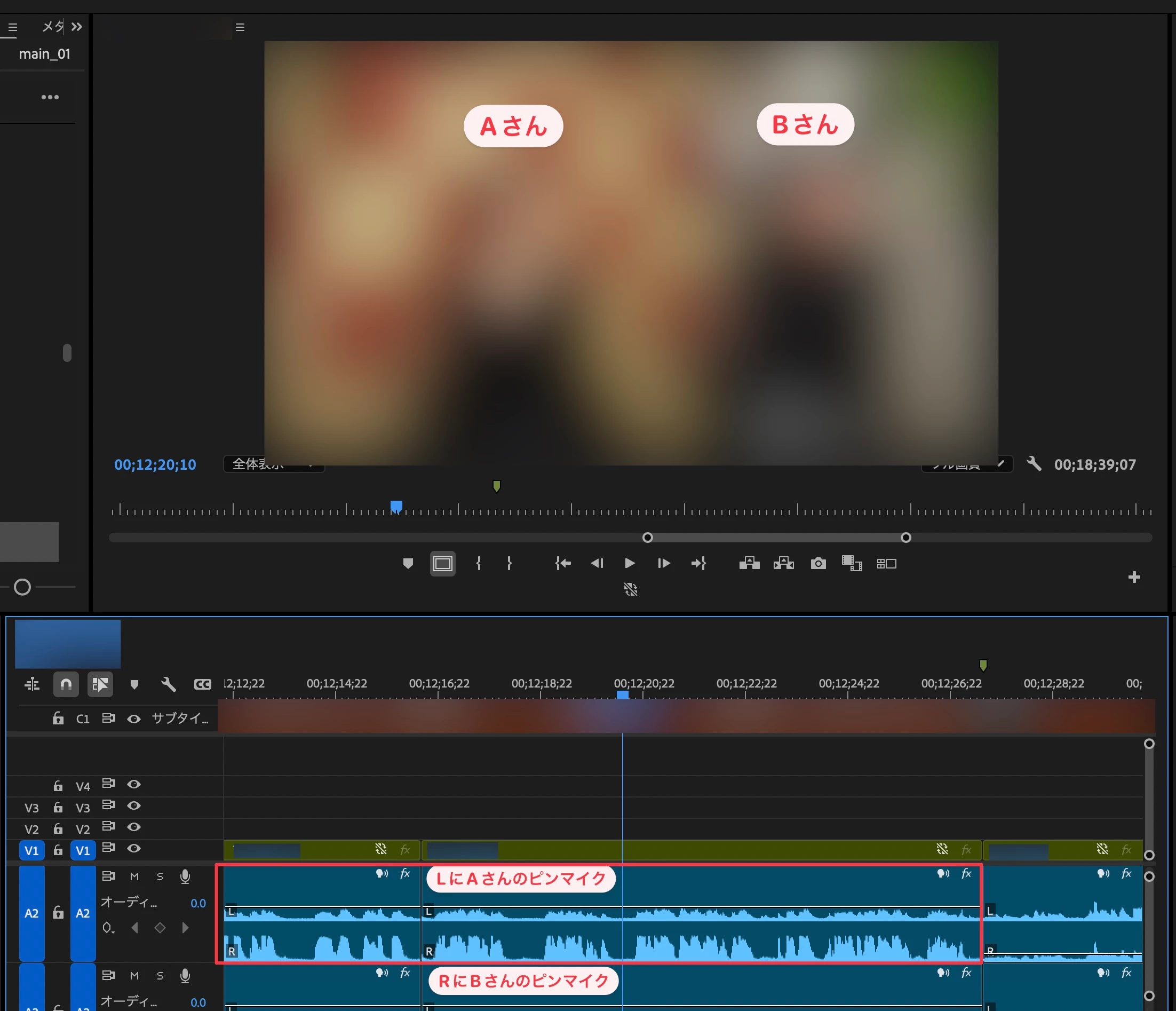The width and height of the screenshot is (1176, 1011).
Task: Click the Extract button
Action: [x=783, y=564]
